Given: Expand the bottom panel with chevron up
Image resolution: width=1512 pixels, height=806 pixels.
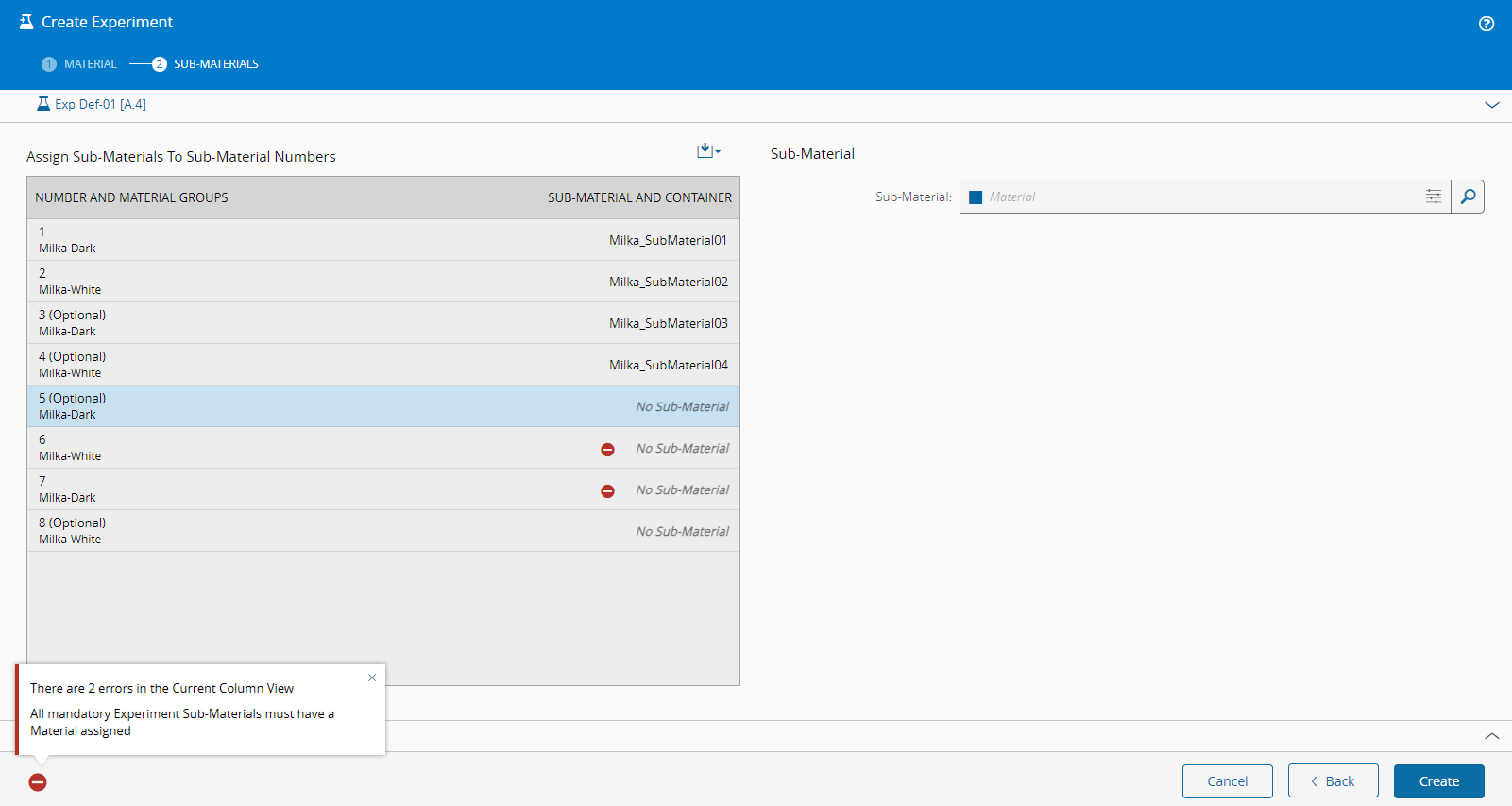Looking at the screenshot, I should click(x=1491, y=736).
